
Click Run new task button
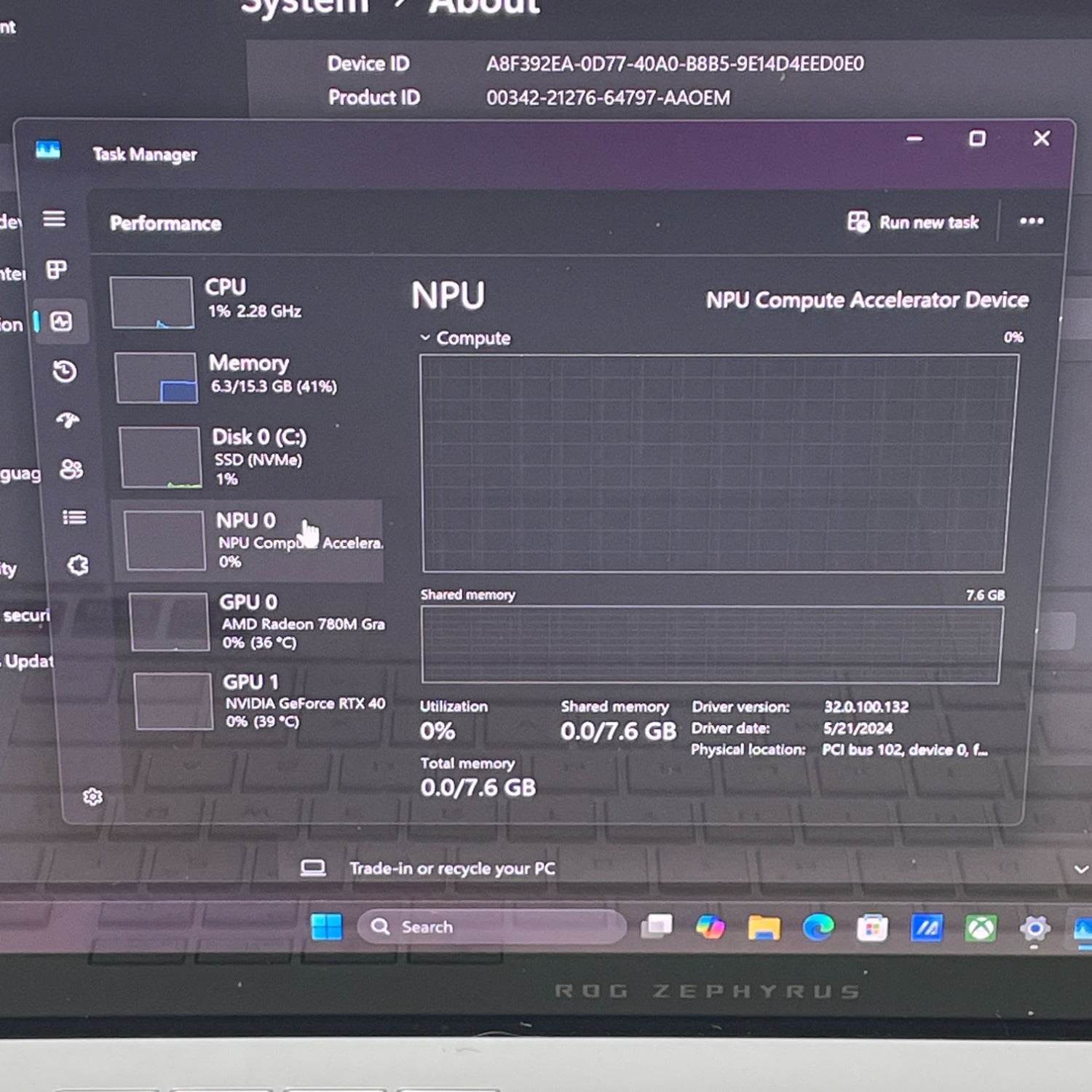[913, 222]
